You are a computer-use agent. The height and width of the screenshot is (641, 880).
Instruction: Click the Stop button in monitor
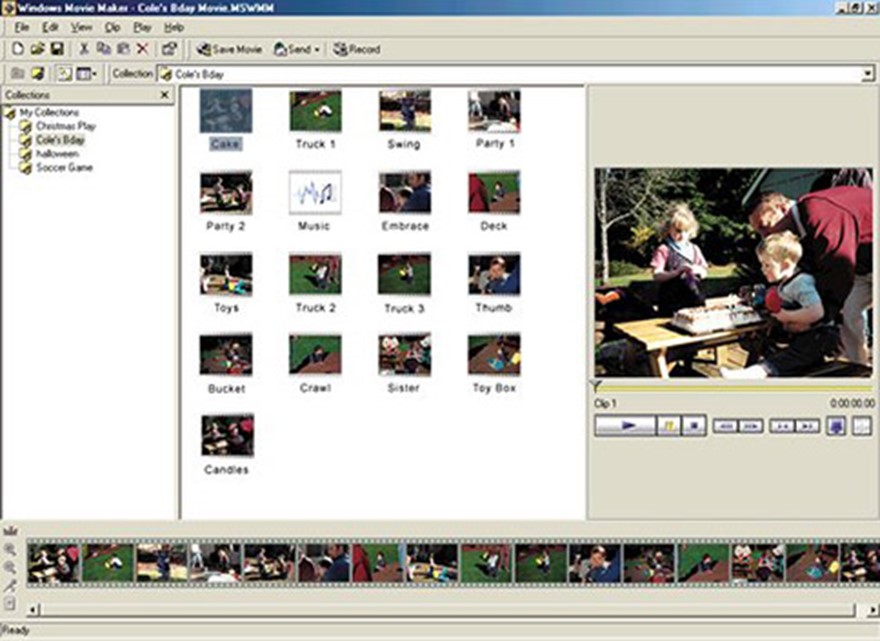(x=694, y=426)
